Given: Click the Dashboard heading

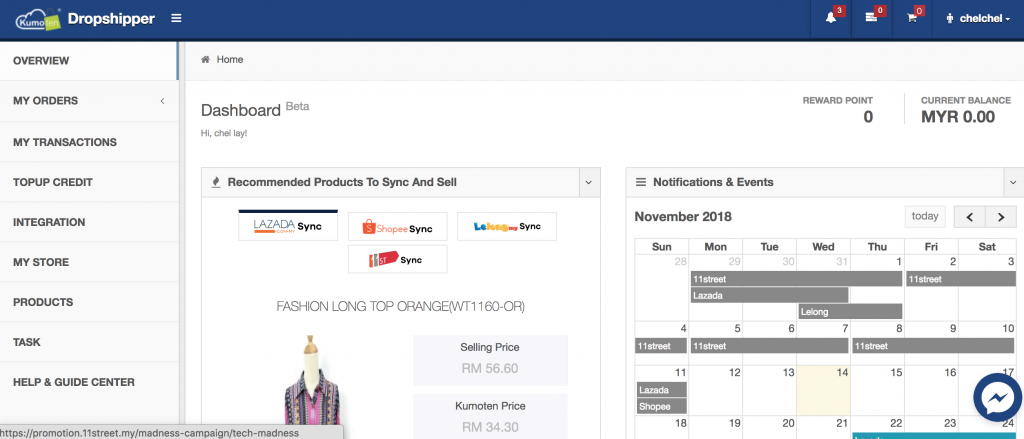Looking at the screenshot, I should click(x=241, y=110).
